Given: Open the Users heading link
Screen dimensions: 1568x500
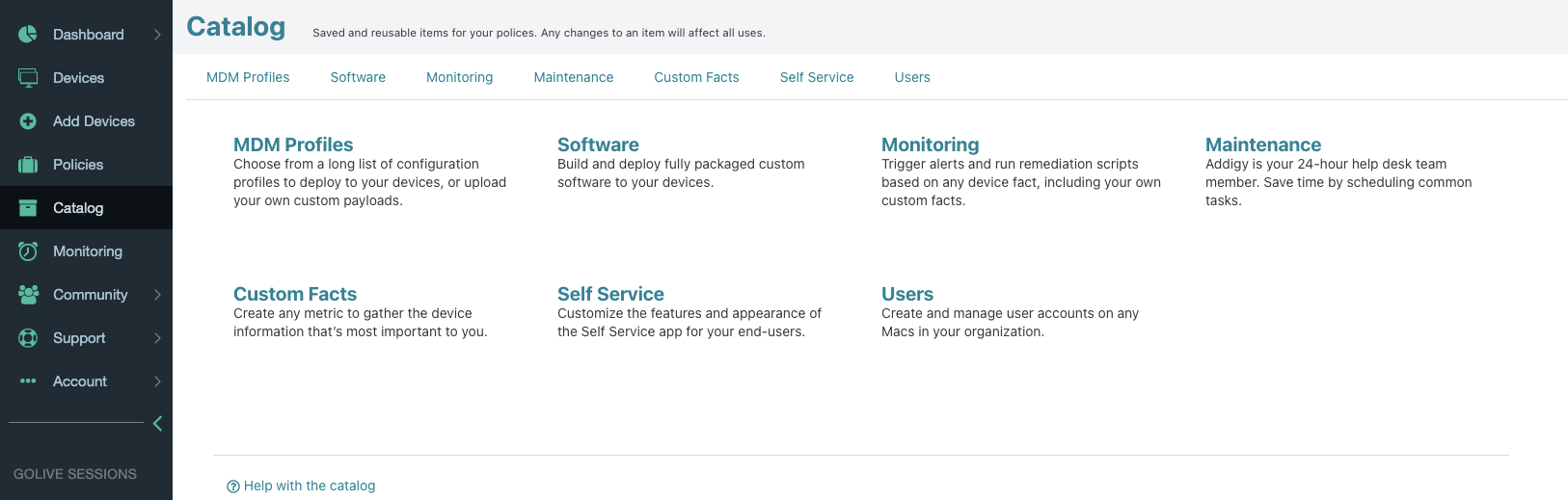Looking at the screenshot, I should tap(907, 294).
